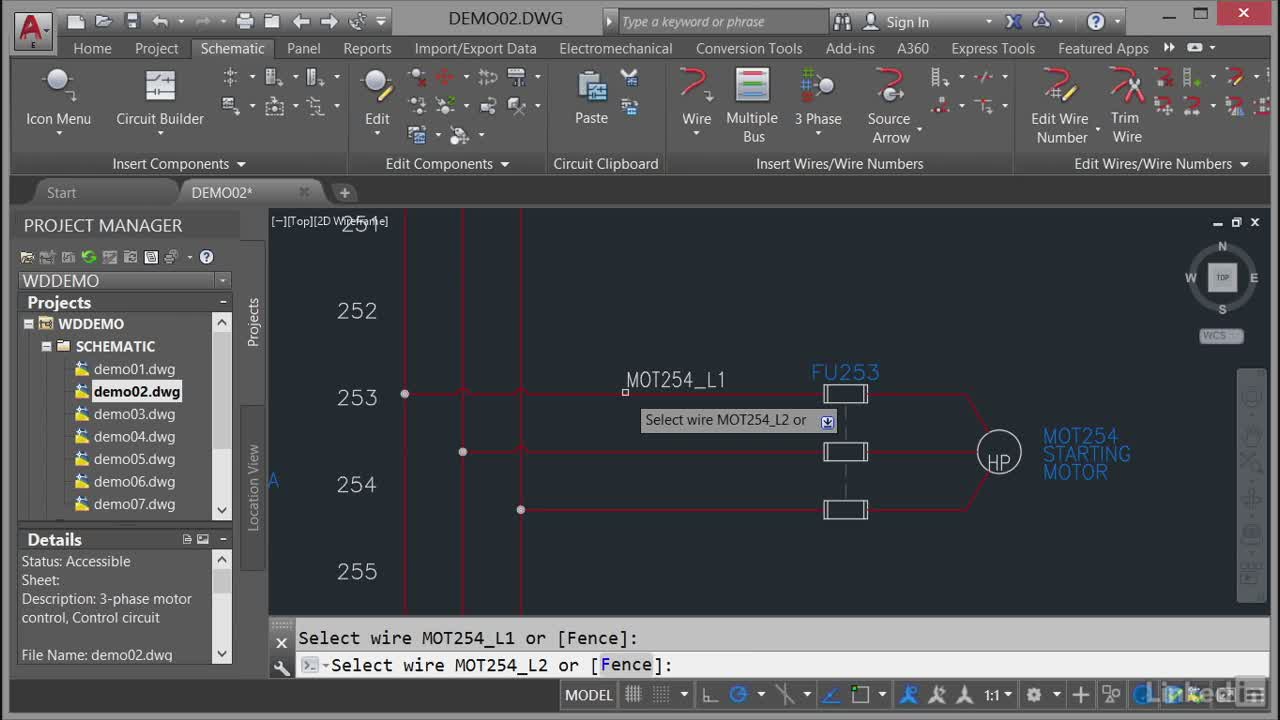The image size is (1280, 720).
Task: Toggle the grid display in status bar
Action: pyautogui.click(x=633, y=694)
